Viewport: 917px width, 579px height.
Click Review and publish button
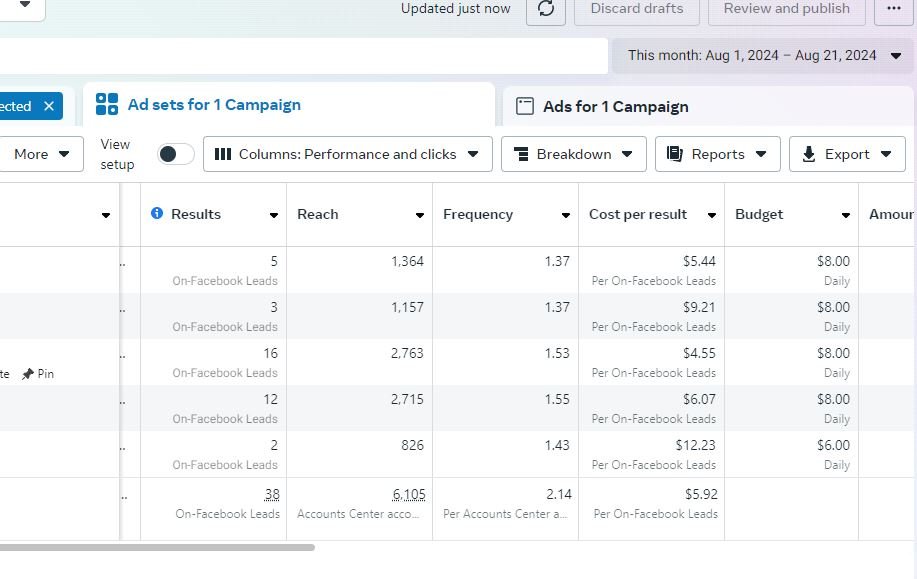point(787,9)
